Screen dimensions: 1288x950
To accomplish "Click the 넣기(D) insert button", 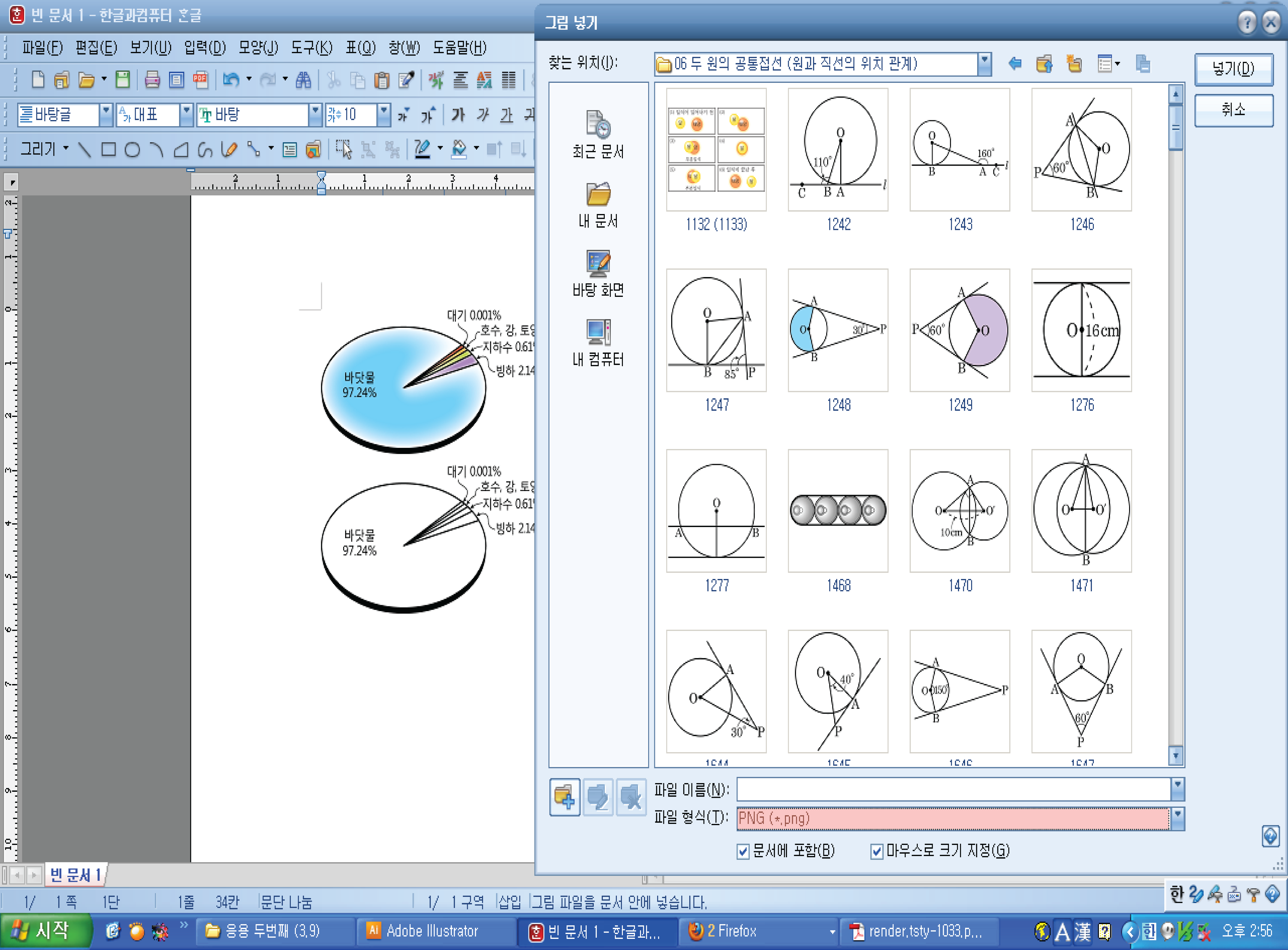I will point(1233,70).
